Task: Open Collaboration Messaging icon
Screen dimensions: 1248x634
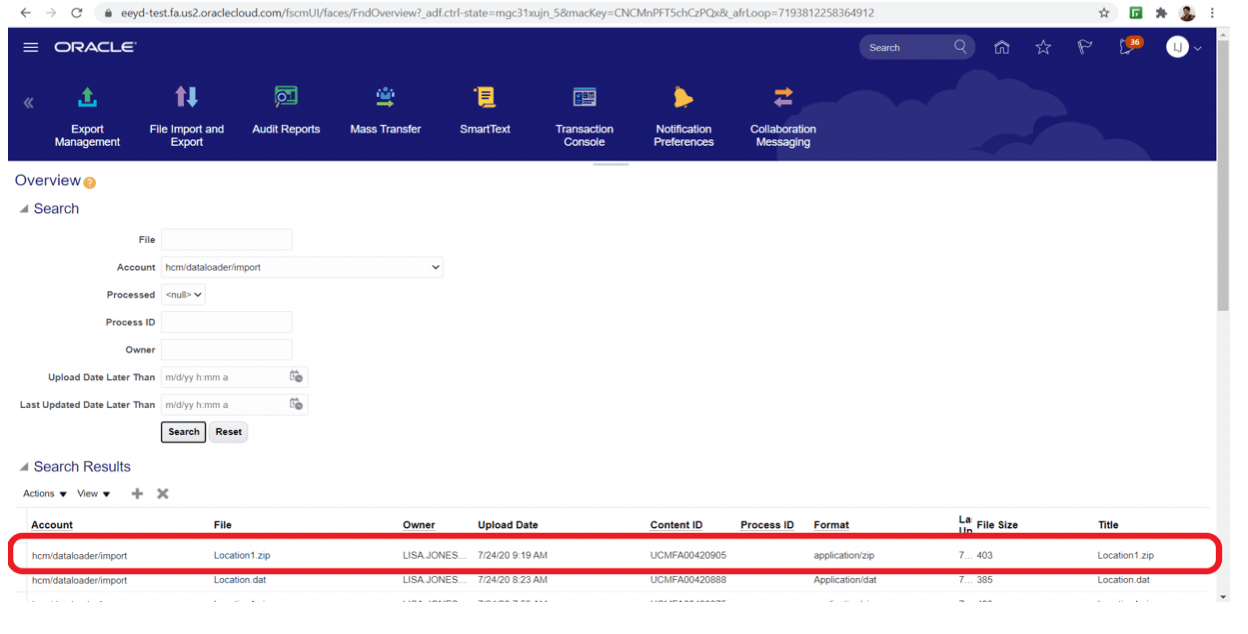Action: pyautogui.click(x=783, y=98)
